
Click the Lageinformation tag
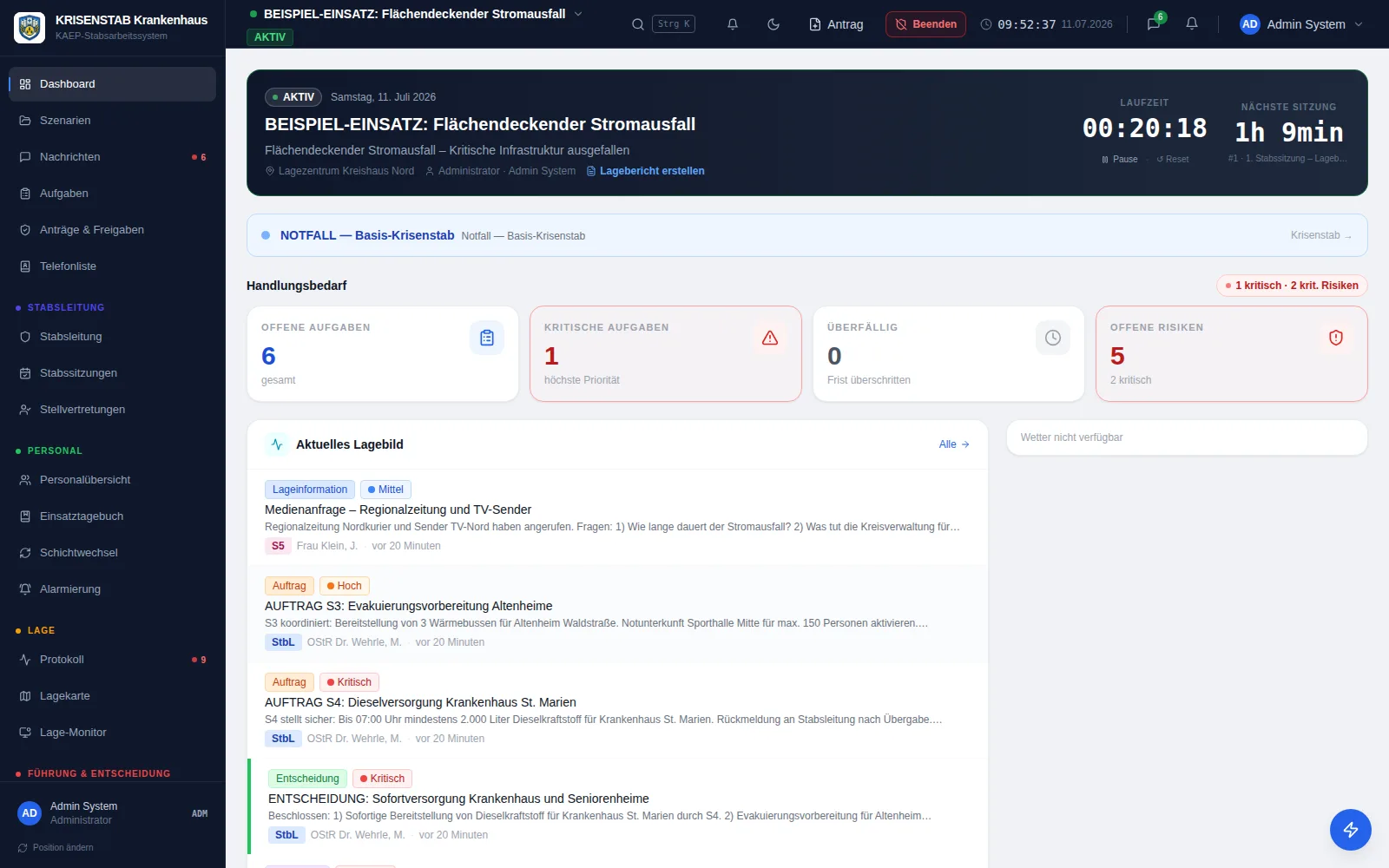pos(310,490)
